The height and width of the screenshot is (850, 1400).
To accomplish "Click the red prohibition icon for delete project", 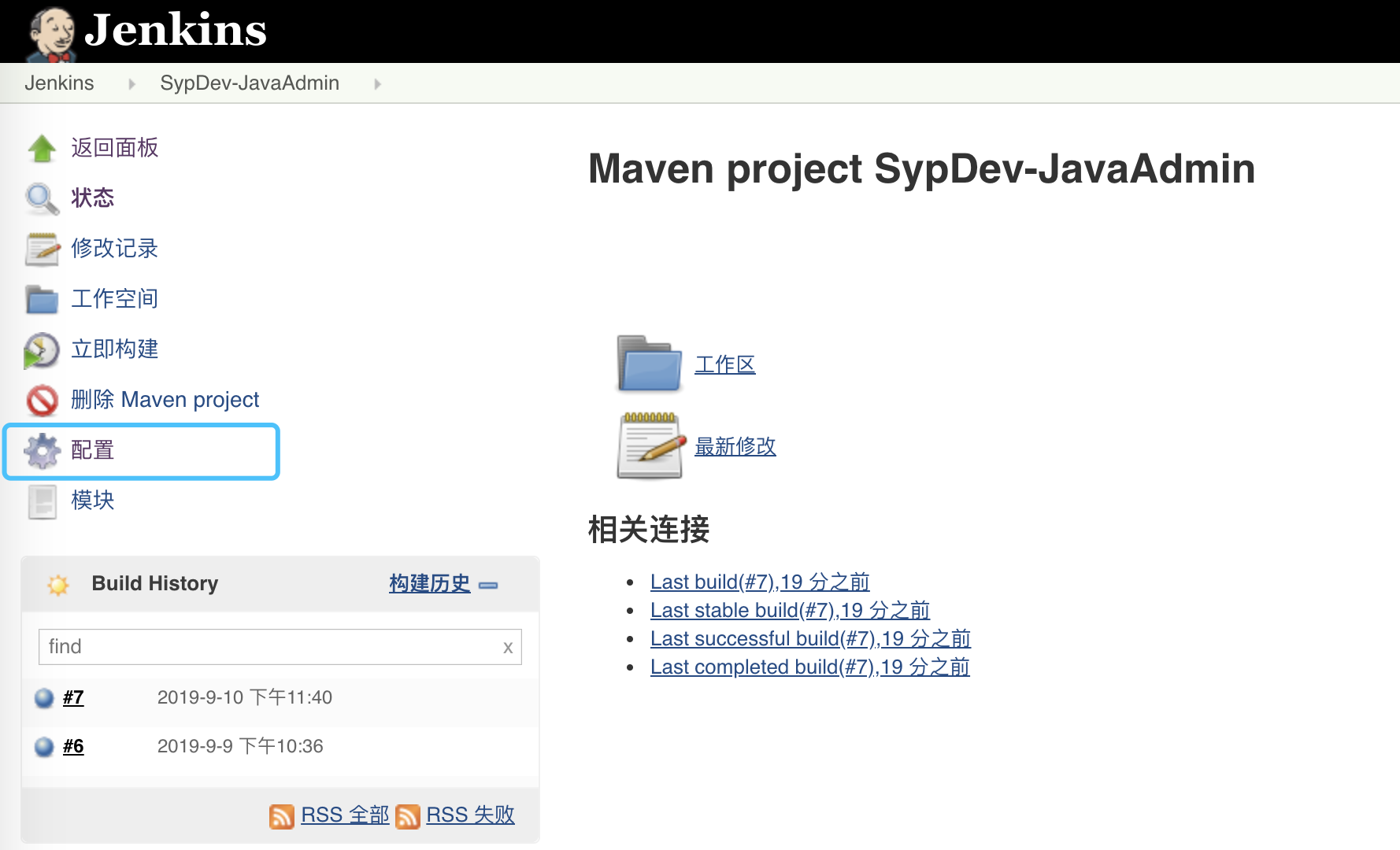I will point(42,401).
